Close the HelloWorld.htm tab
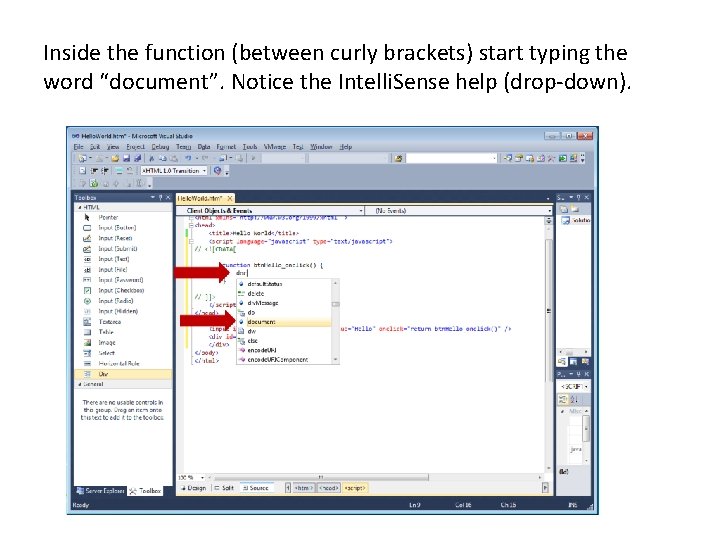Screen dimensions: 720x540 230,198
